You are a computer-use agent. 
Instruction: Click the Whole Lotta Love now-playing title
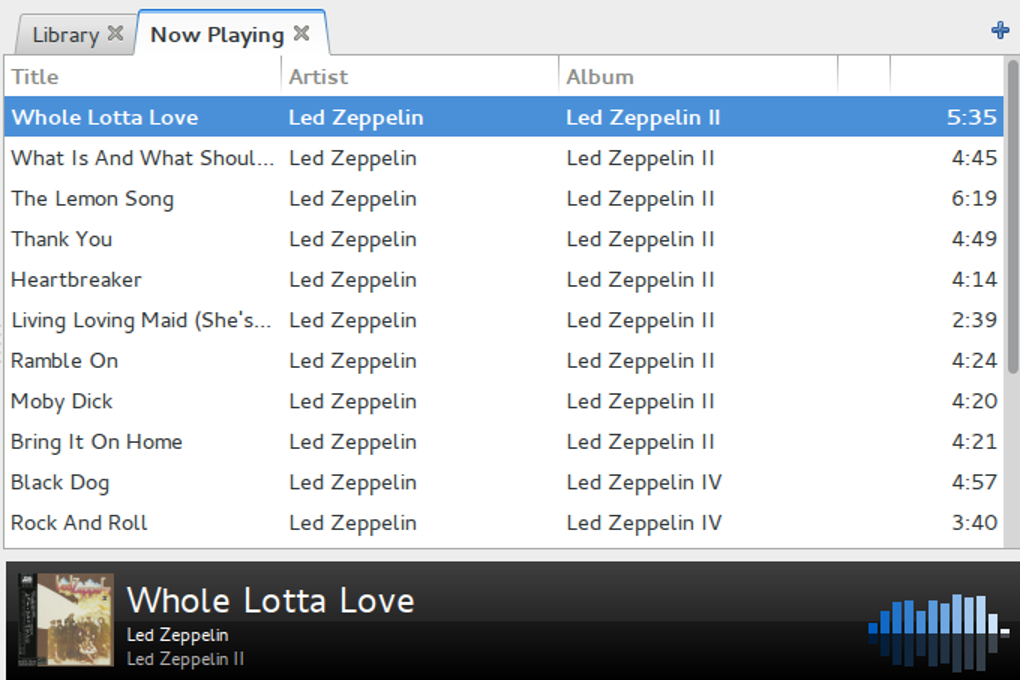270,600
